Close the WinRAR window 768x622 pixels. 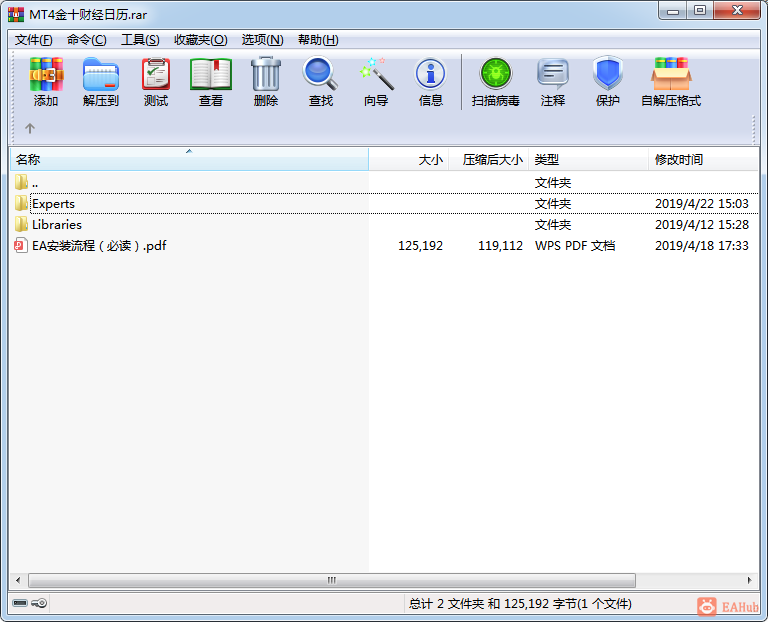point(737,11)
